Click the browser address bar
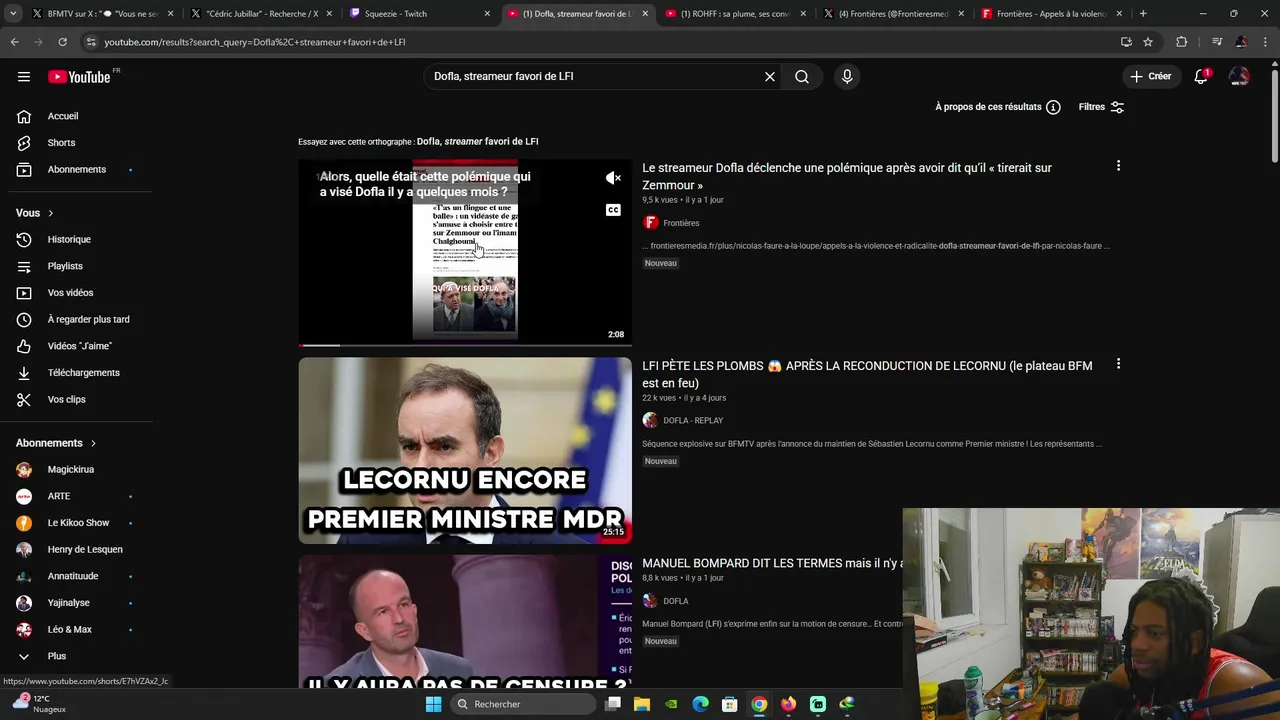This screenshot has width=1280, height=720. point(600,42)
